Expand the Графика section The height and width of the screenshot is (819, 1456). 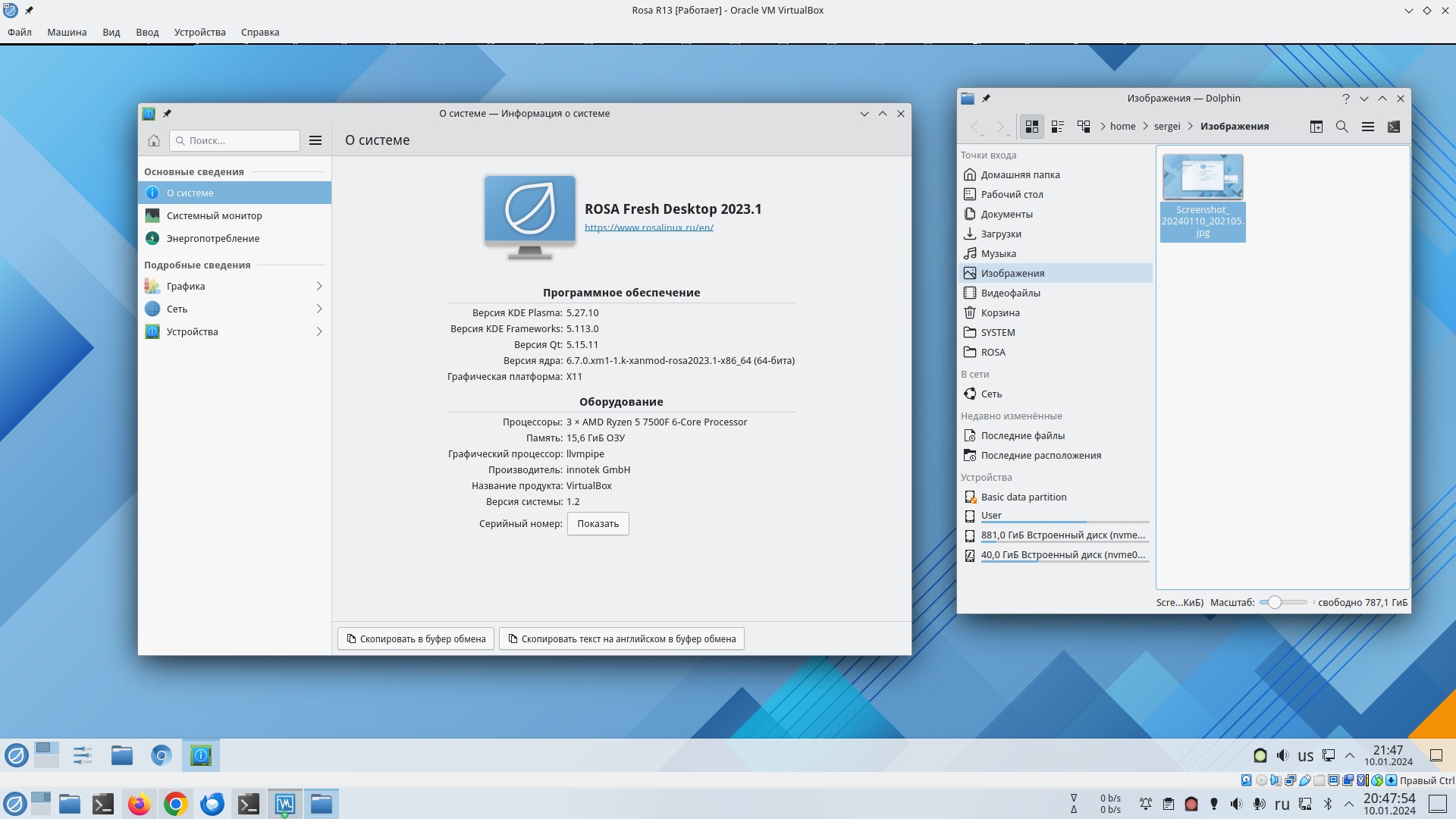318,286
